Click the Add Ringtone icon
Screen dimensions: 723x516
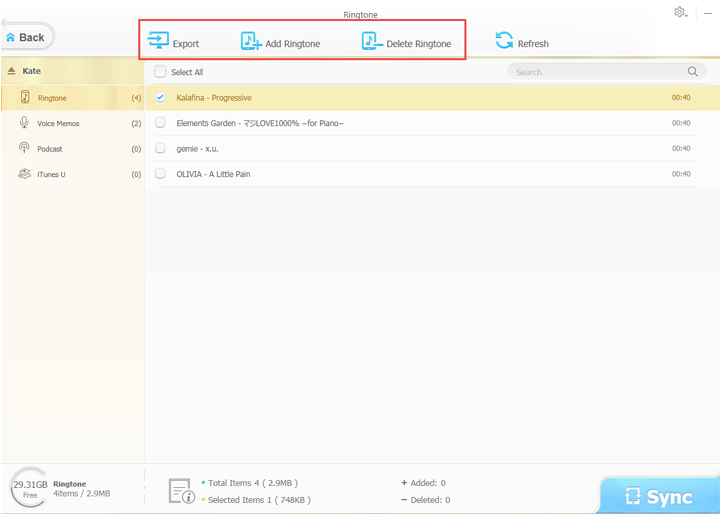[251, 41]
